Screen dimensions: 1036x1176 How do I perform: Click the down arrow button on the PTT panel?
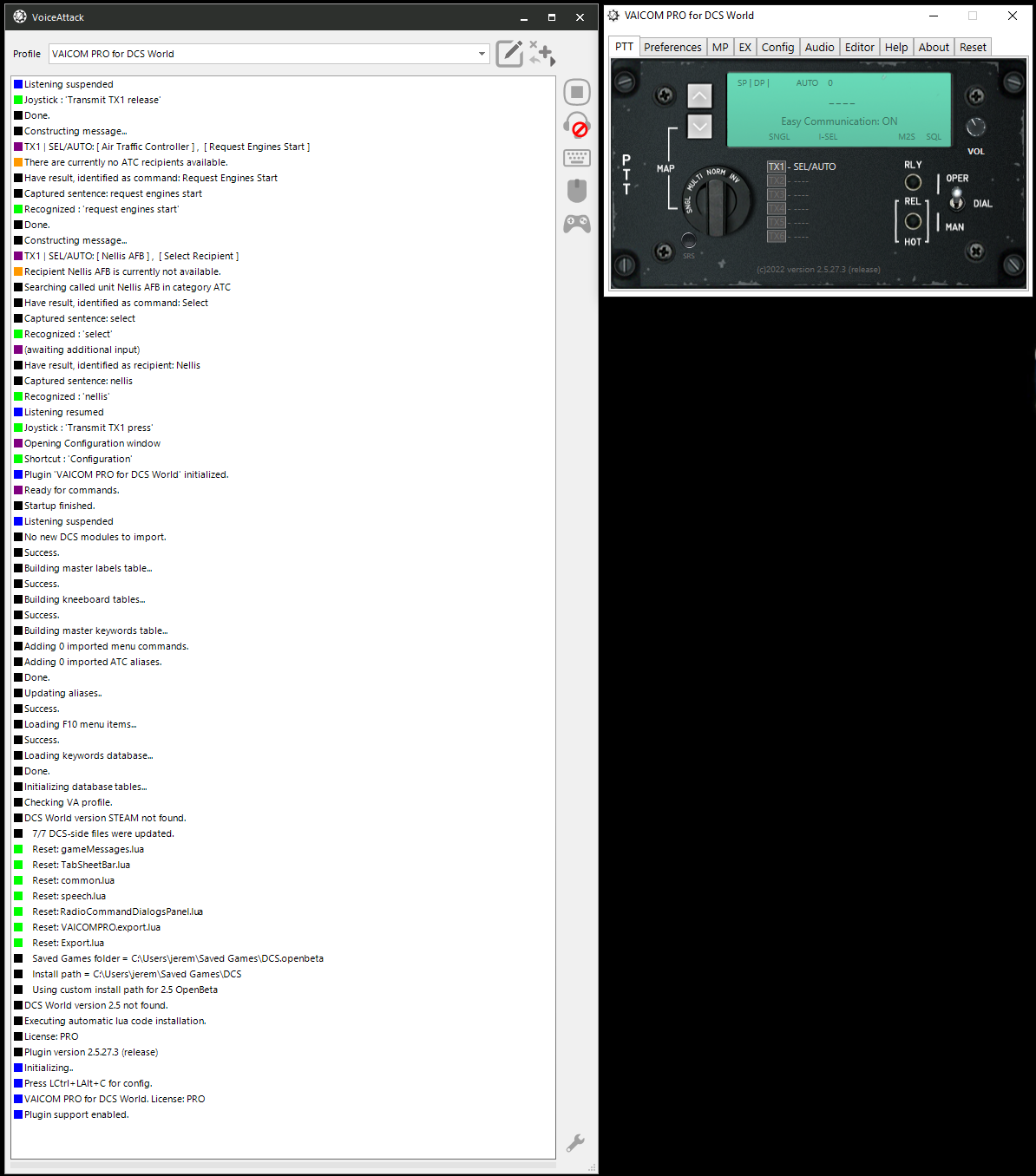(x=699, y=127)
